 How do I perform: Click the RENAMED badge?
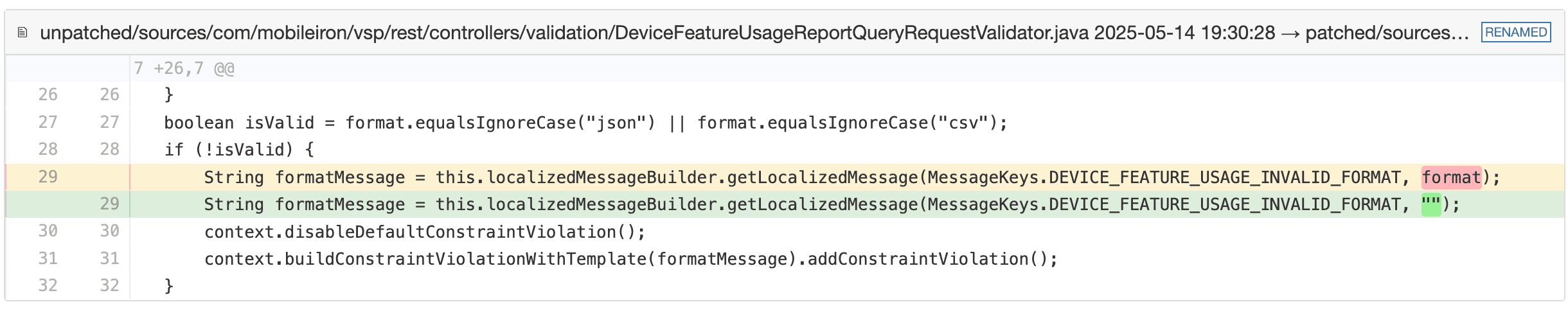(x=1515, y=32)
